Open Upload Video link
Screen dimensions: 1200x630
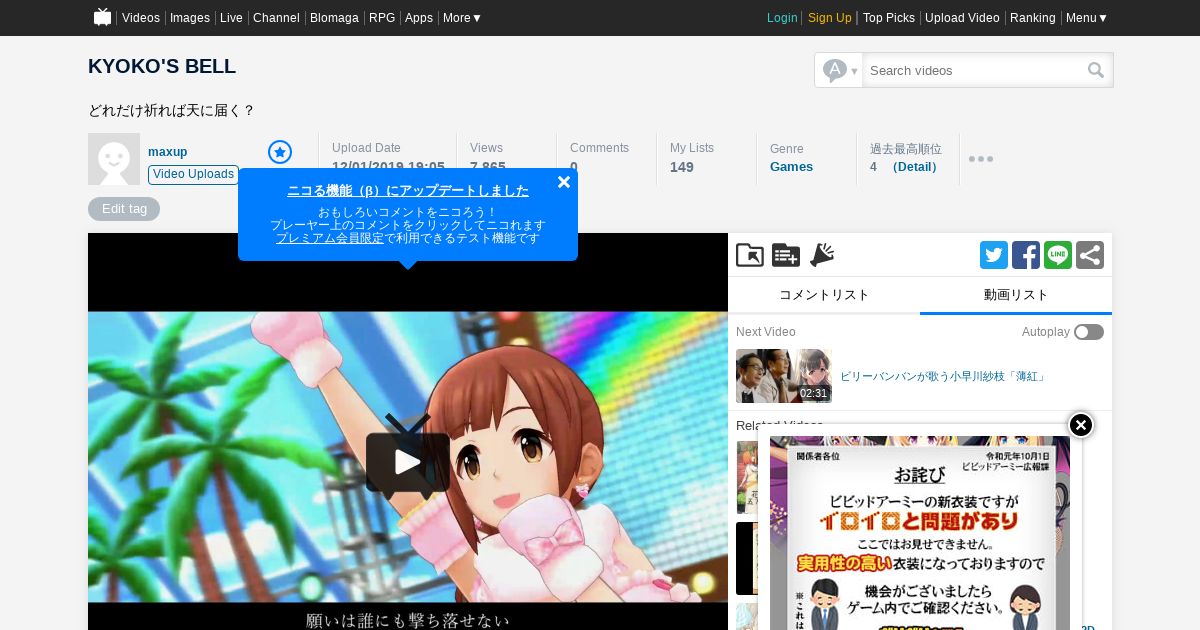click(x=962, y=18)
